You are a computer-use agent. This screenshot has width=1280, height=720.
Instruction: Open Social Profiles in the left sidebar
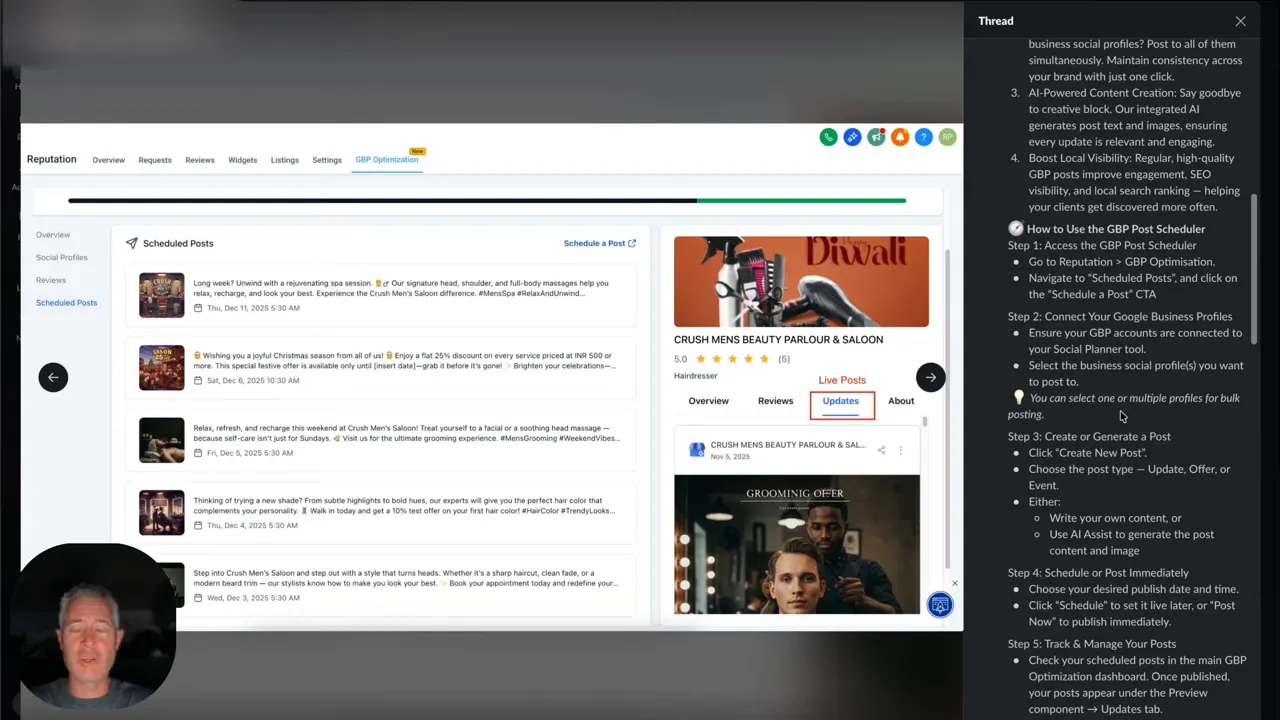(x=61, y=257)
